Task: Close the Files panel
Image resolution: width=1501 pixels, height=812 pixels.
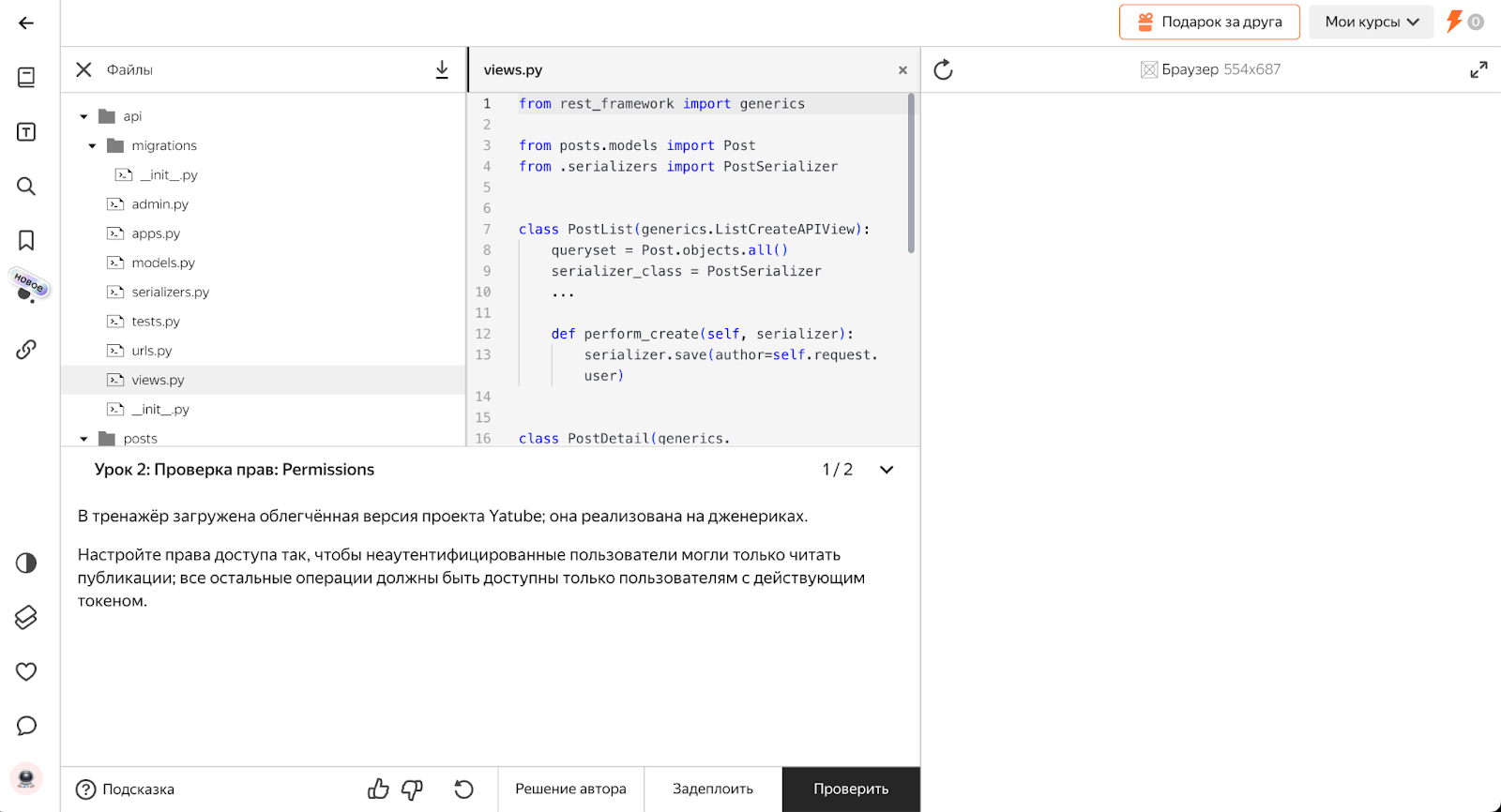Action: (83, 69)
